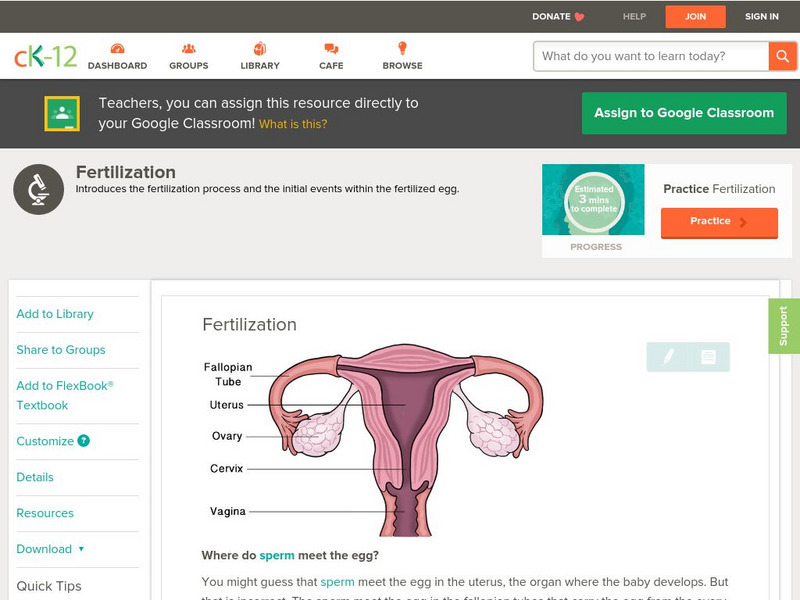Click the HELP link in top bar

click(634, 17)
